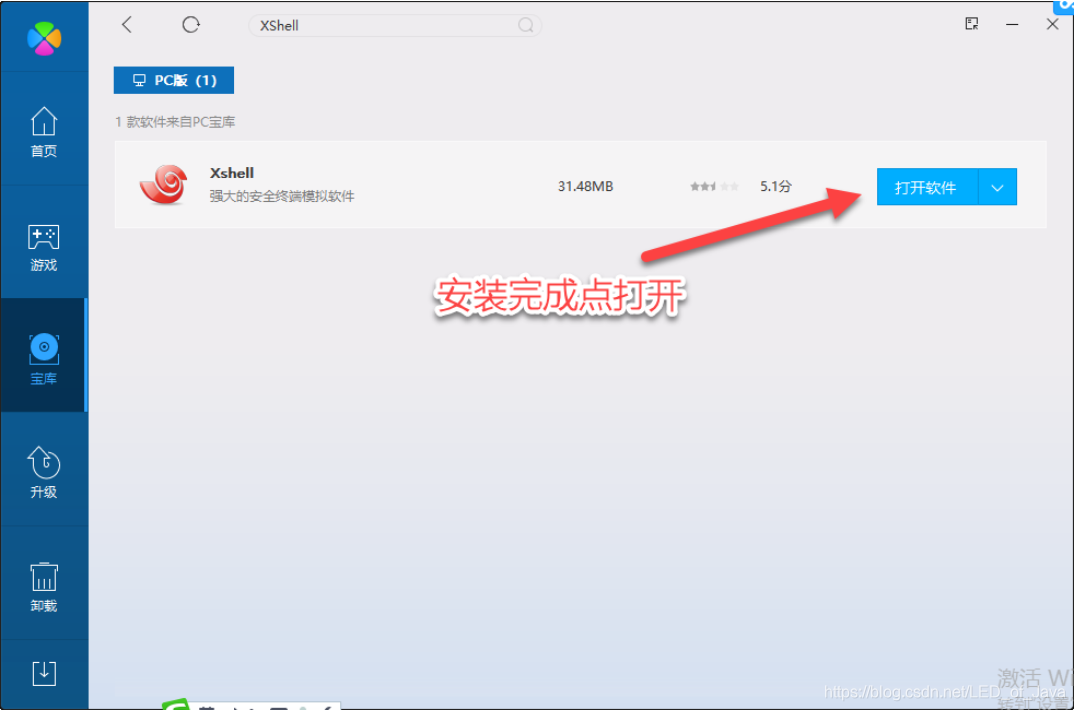Click the colorful app logo
The width and height of the screenshot is (1076, 711).
(x=44, y=38)
